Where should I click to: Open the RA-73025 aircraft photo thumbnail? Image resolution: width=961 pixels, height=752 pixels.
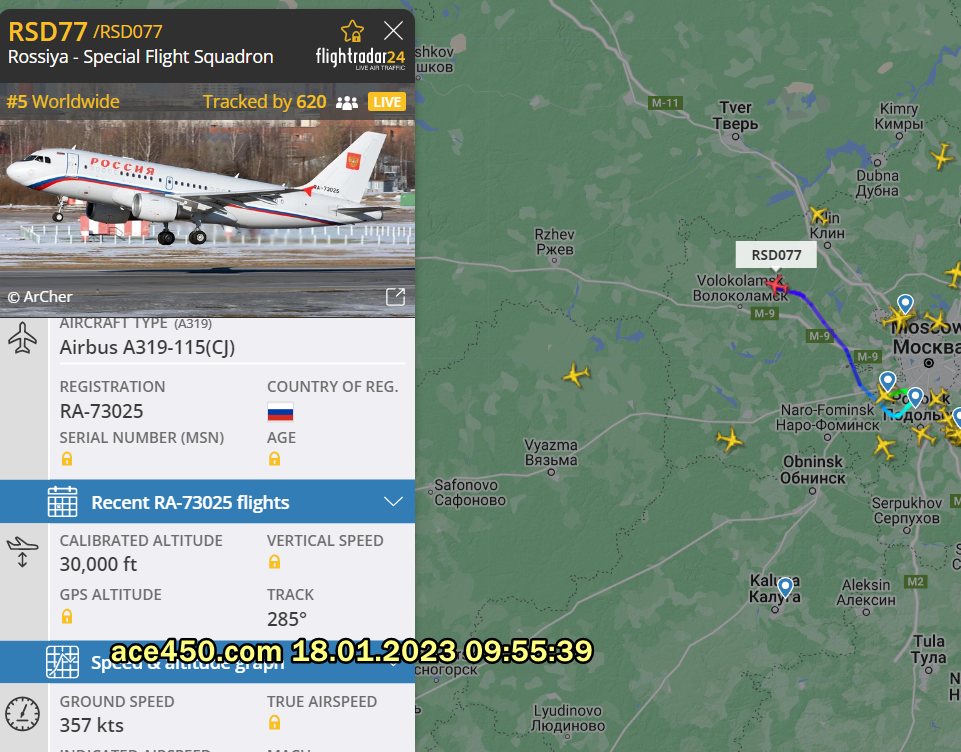click(x=207, y=218)
